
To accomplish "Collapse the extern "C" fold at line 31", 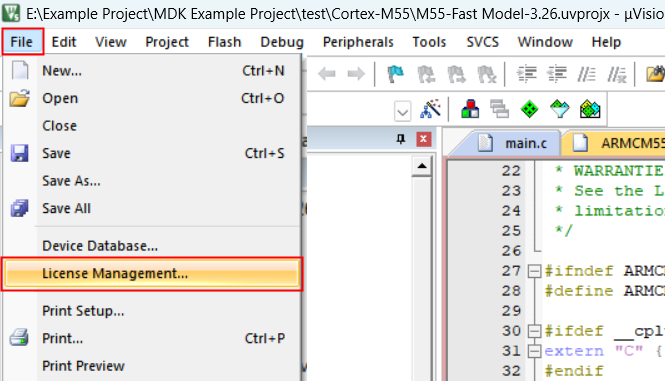I will coord(534,351).
